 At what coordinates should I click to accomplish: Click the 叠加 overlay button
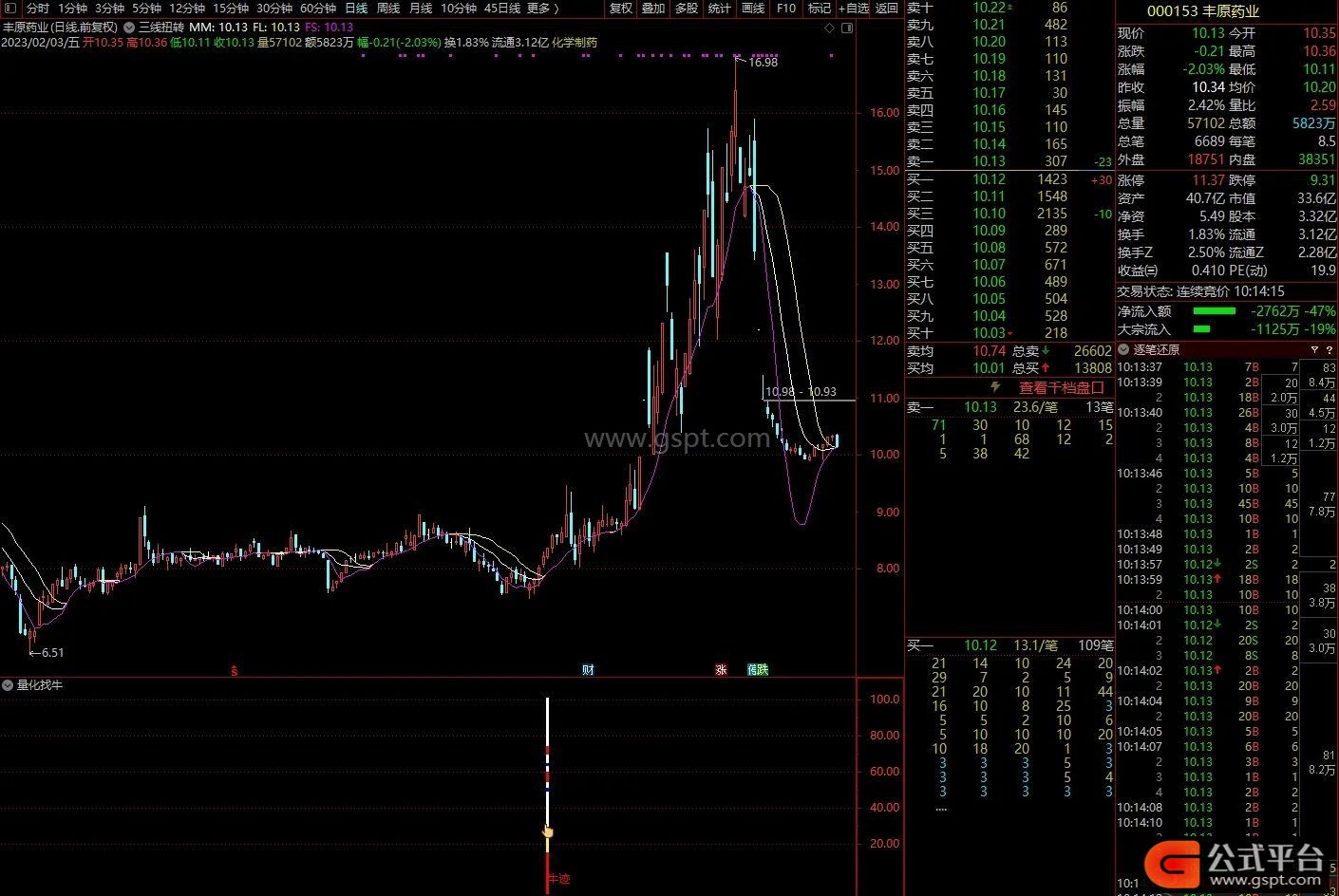653,8
